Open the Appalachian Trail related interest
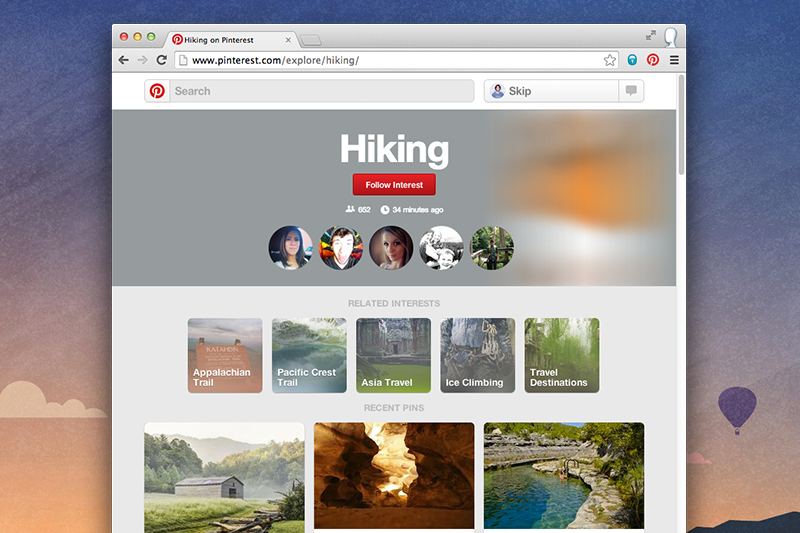The image size is (800, 533). click(225, 355)
